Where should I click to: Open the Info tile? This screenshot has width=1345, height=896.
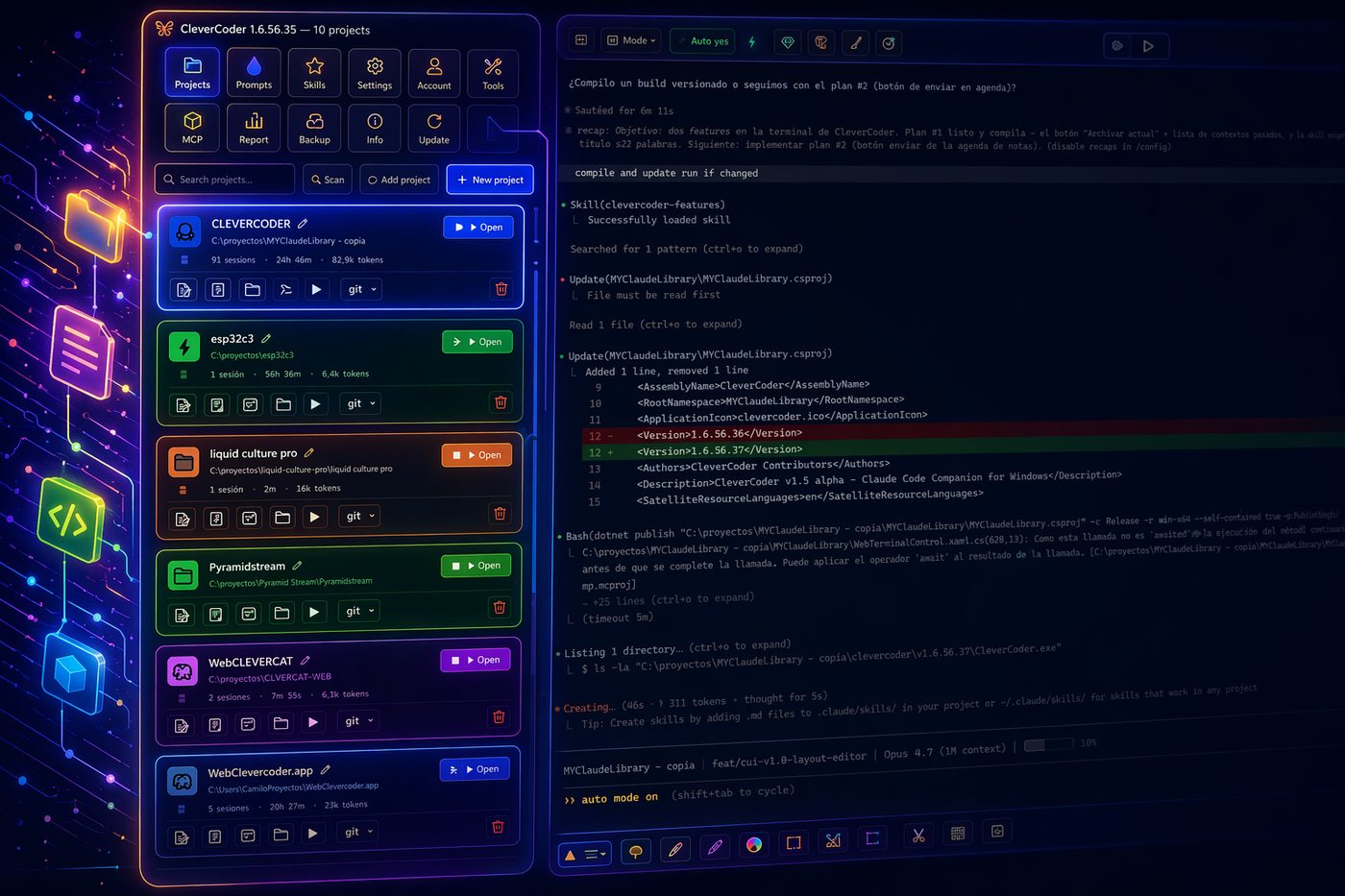click(x=375, y=128)
